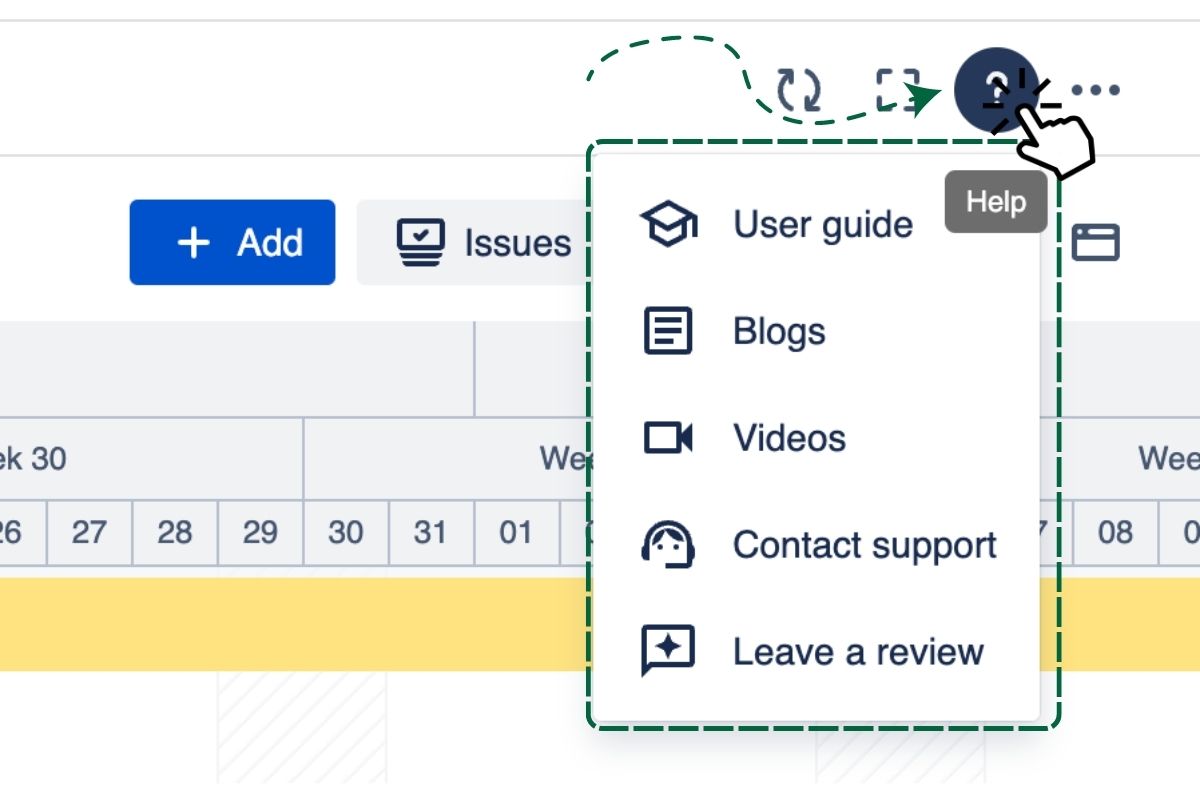Click the review speech bubble icon
The image size is (1200, 800).
coord(667,652)
